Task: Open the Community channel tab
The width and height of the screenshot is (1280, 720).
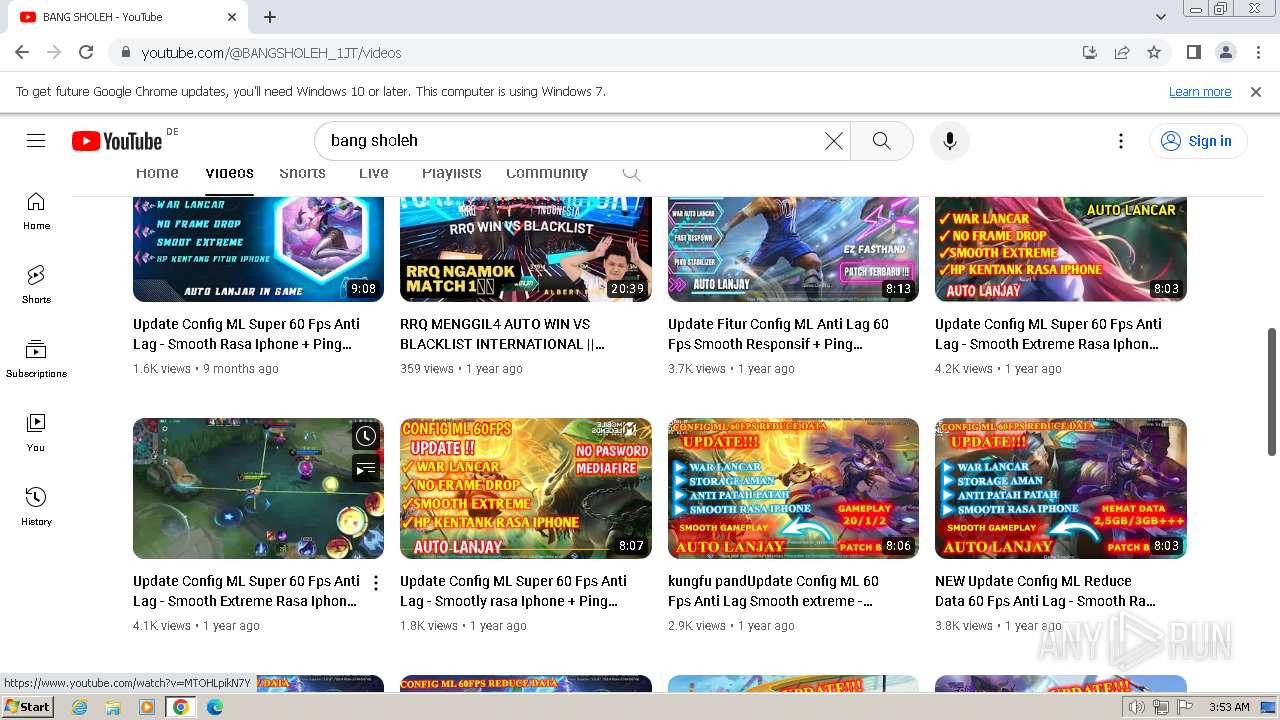Action: 546,173
